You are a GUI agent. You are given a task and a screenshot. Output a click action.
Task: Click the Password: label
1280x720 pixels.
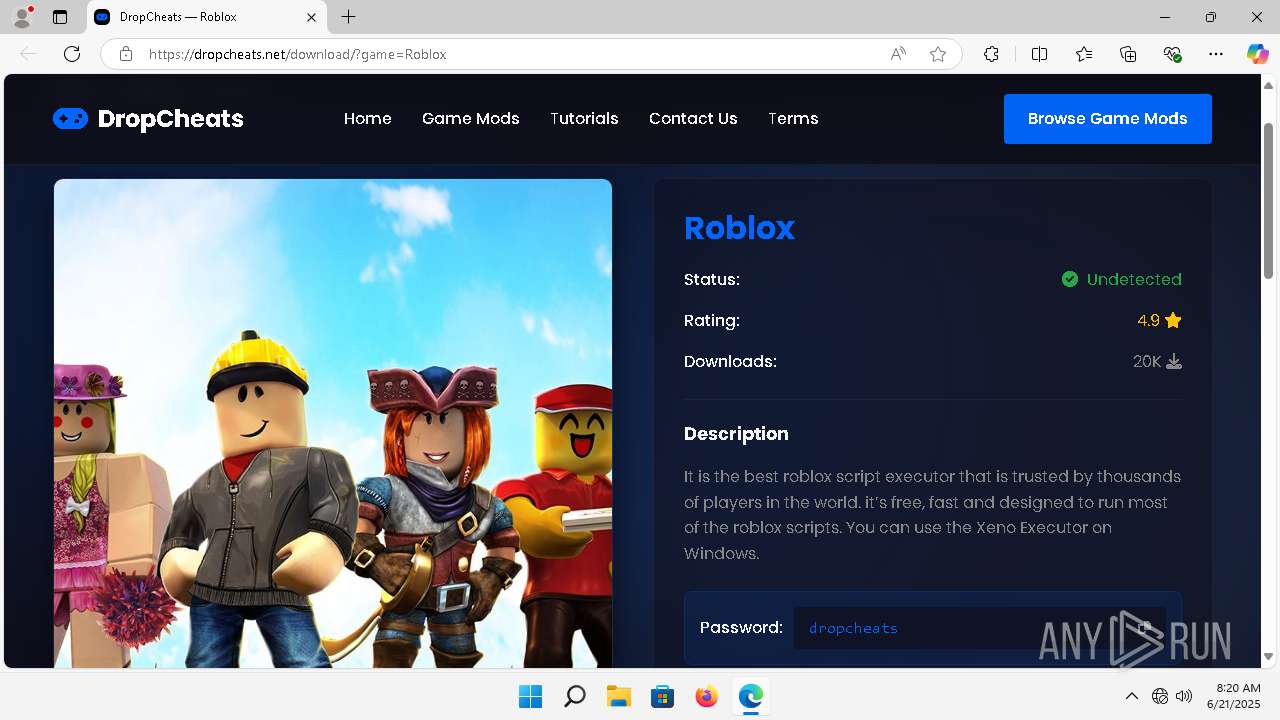coord(741,627)
